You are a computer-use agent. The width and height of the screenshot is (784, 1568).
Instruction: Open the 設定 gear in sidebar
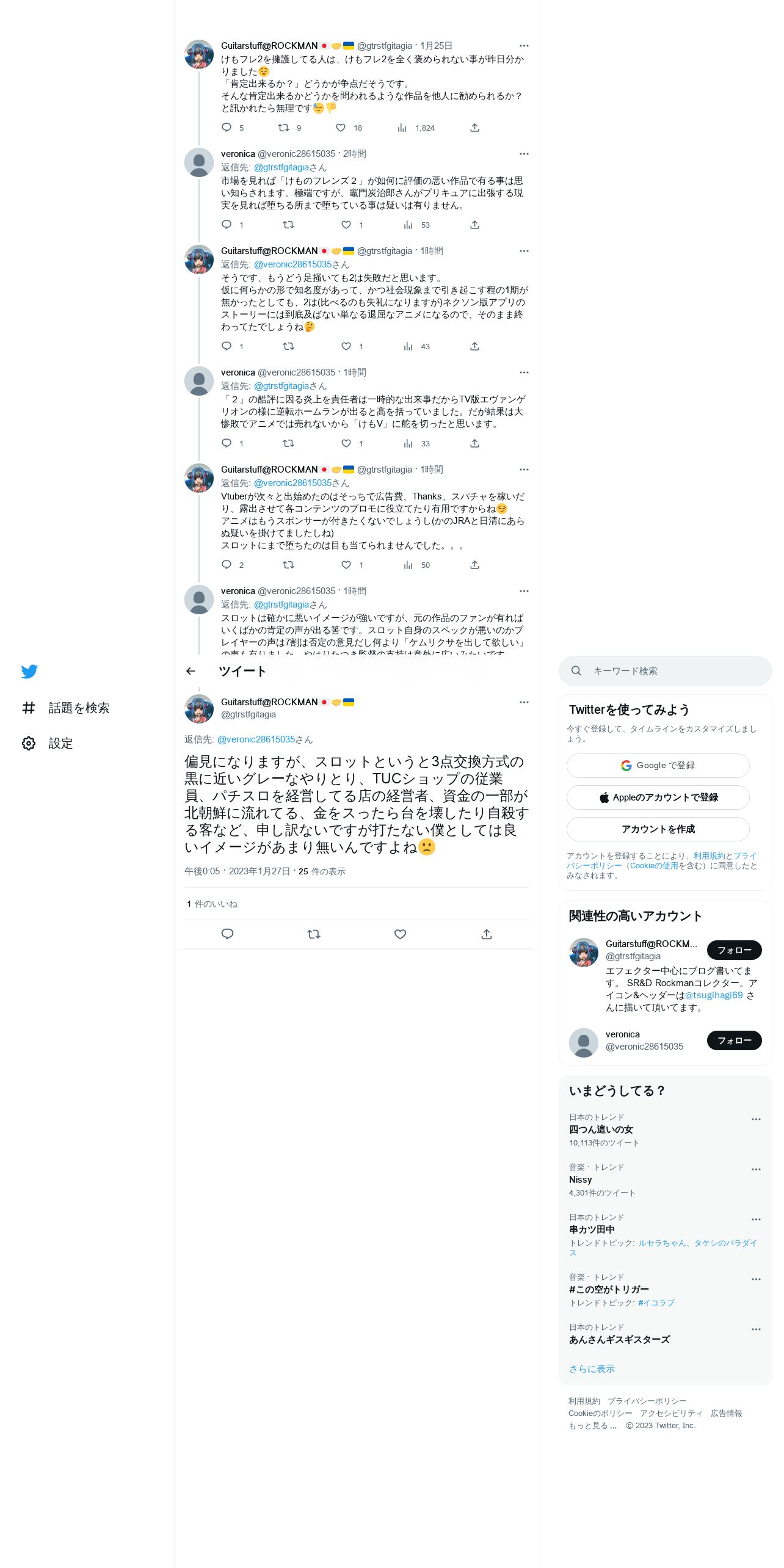[x=48, y=743]
